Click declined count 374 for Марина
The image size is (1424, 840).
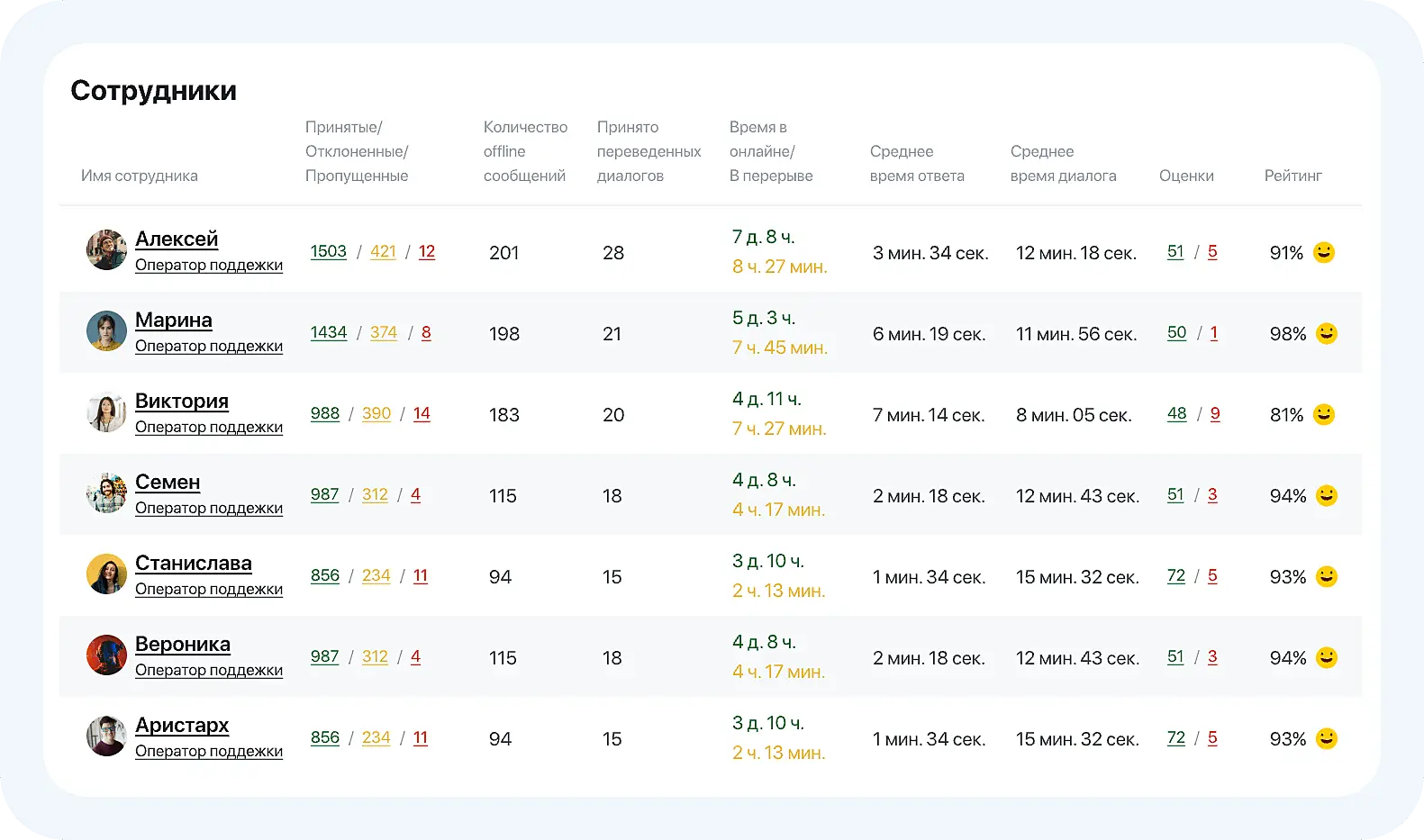click(x=383, y=332)
